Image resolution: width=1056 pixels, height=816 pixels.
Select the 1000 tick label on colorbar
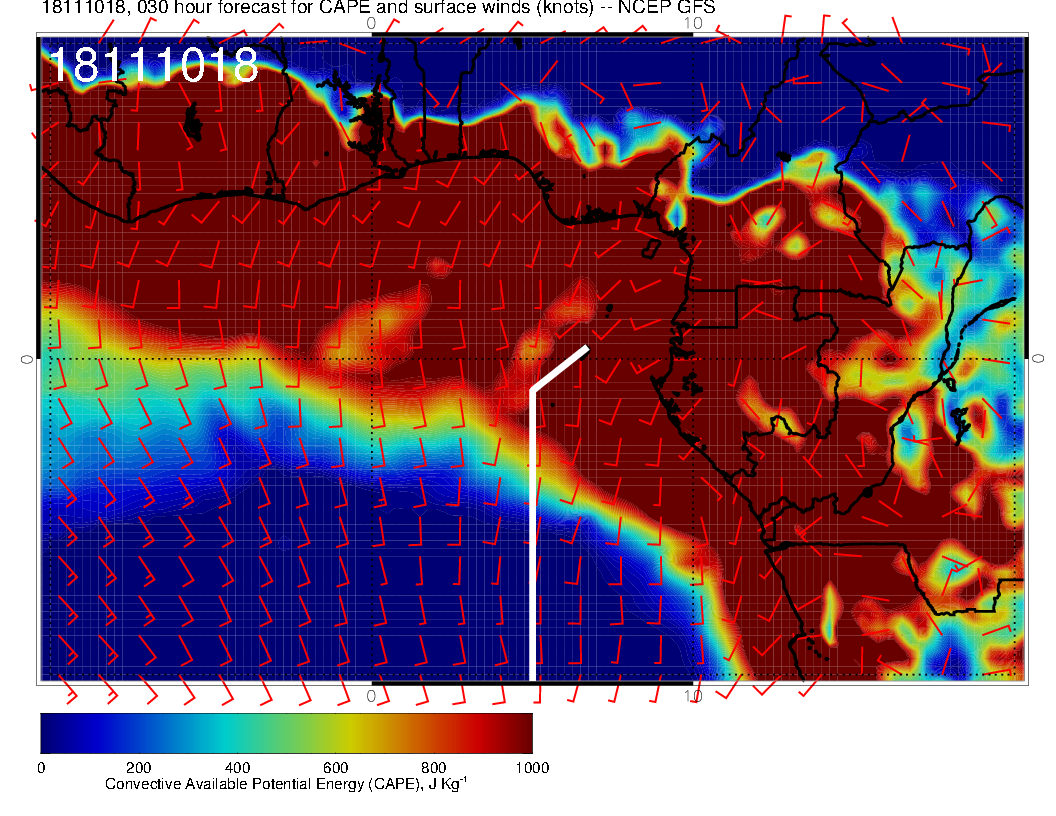pos(531,768)
